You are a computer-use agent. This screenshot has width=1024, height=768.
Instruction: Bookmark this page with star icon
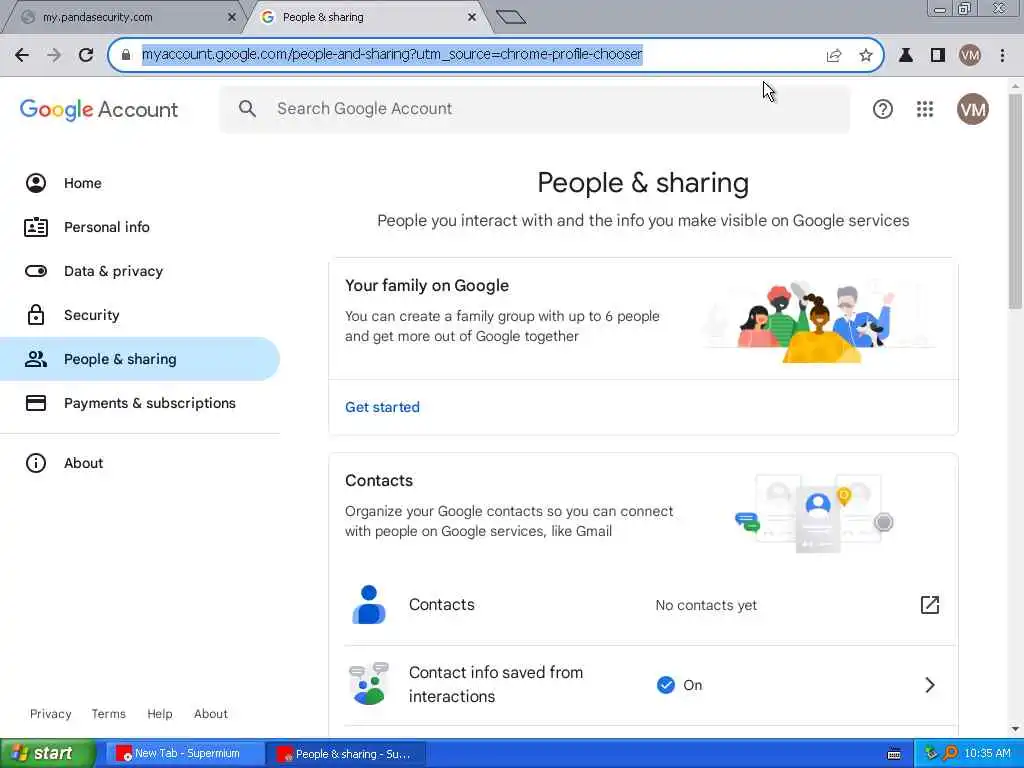coord(866,56)
